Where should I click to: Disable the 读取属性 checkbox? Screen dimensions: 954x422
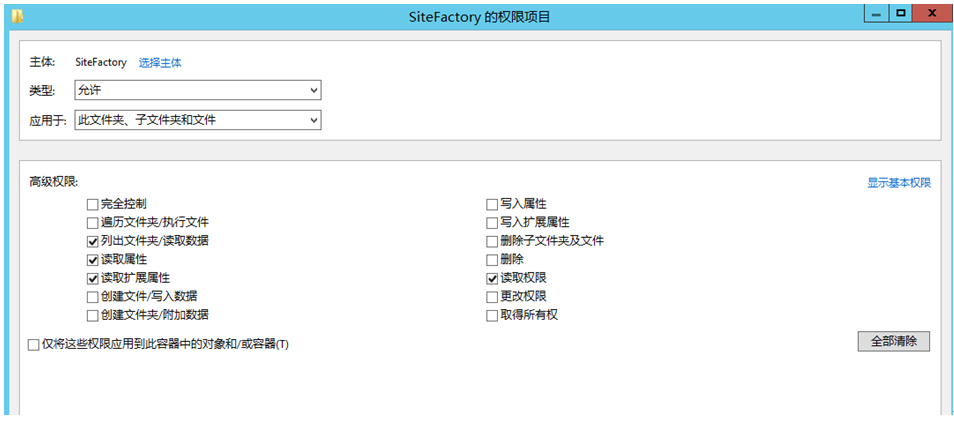coord(93,259)
